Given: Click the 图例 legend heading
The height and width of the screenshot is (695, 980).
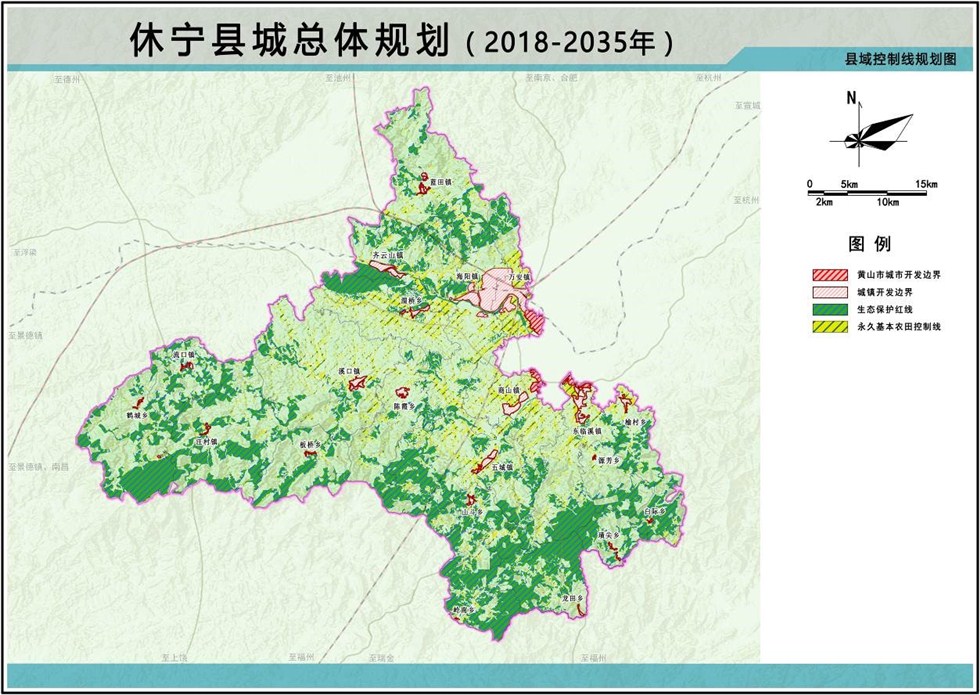Looking at the screenshot, I should coord(869,244).
